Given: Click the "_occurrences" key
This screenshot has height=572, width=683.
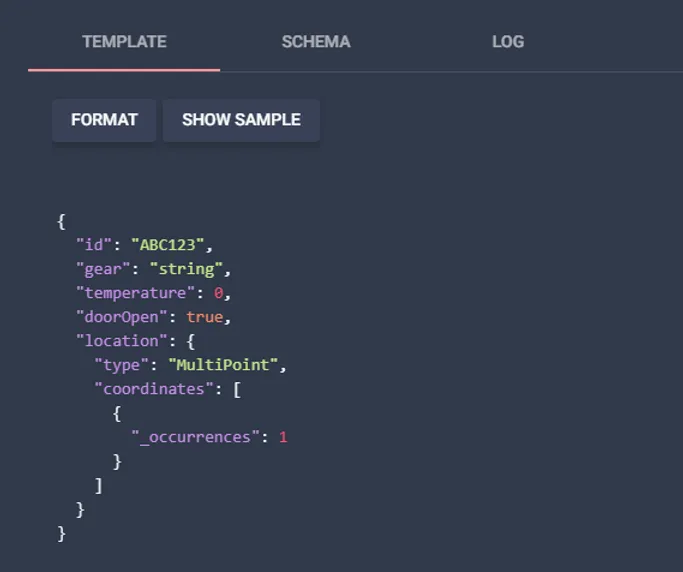Looking at the screenshot, I should click(196, 437).
